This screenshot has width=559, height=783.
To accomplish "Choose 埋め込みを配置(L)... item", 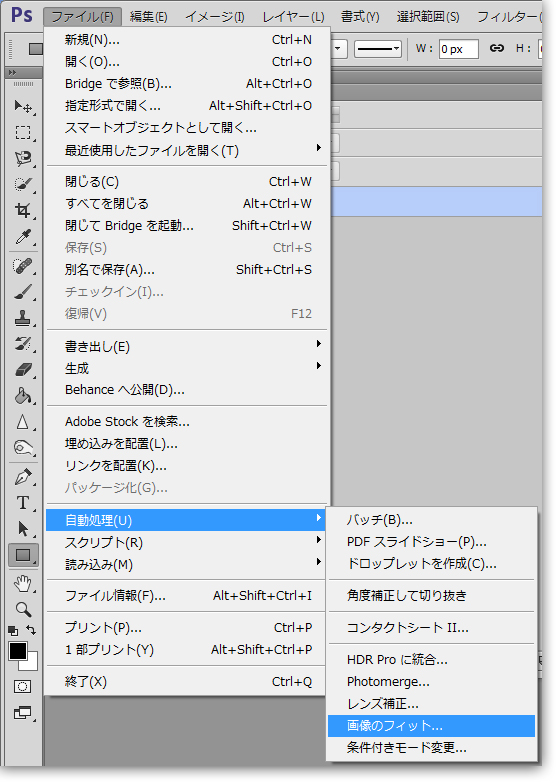I will (x=188, y=443).
